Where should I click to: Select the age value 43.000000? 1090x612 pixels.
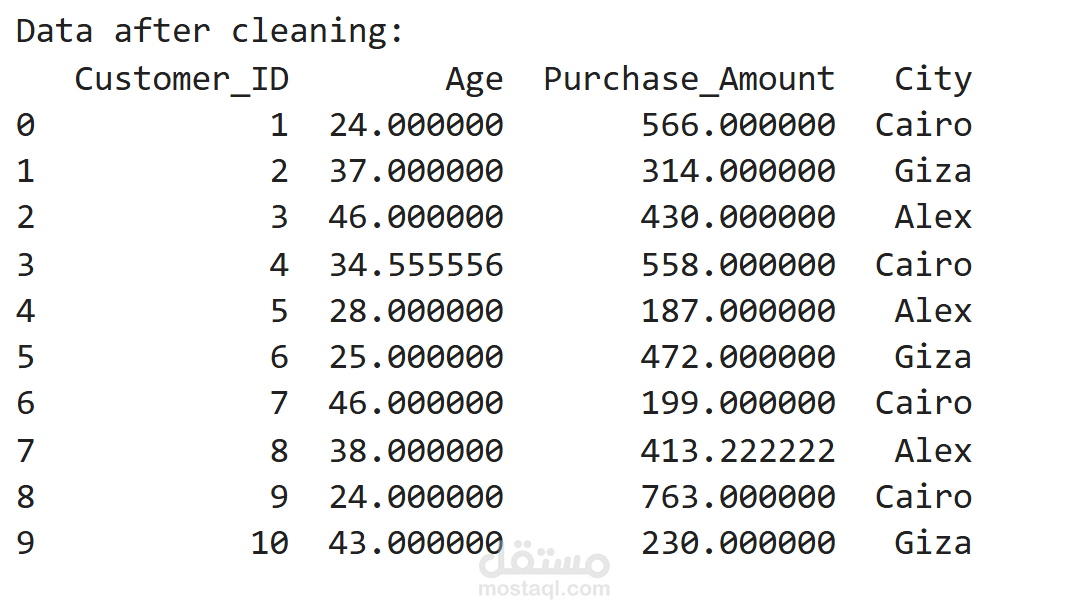click(x=416, y=543)
